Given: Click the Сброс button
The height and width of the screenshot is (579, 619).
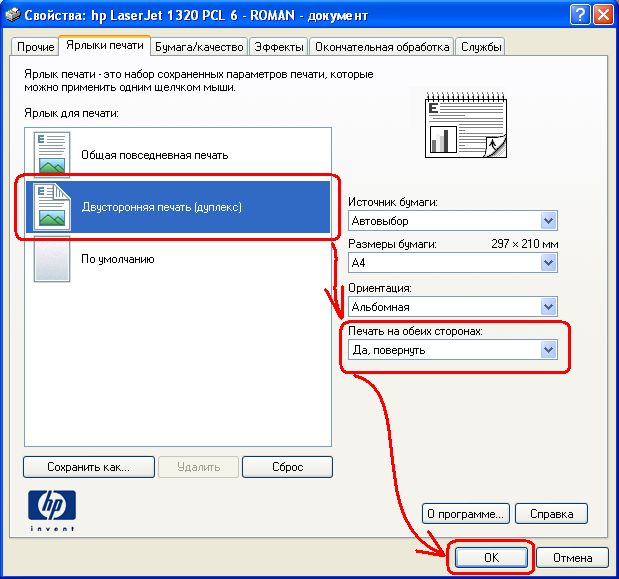Looking at the screenshot, I should tap(287, 467).
